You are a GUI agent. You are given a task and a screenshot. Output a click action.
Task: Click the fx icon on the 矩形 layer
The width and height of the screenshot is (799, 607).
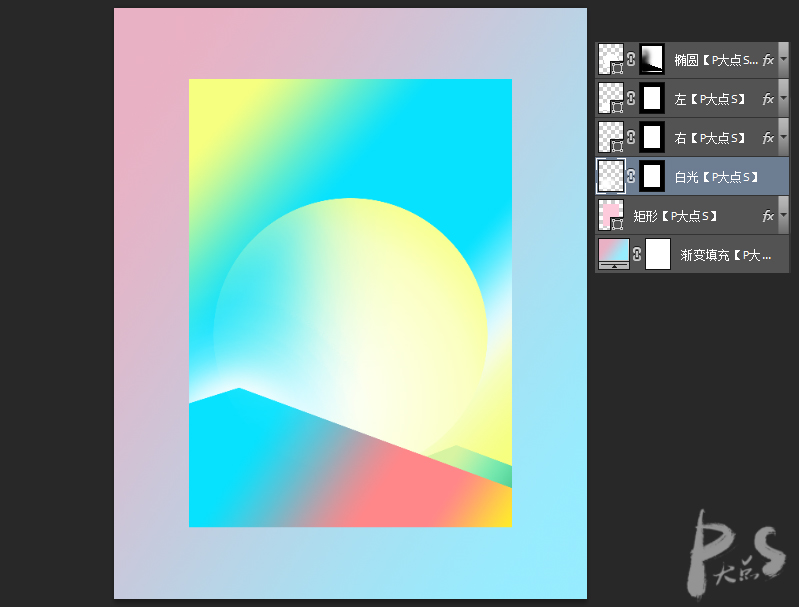pyautogui.click(x=768, y=216)
